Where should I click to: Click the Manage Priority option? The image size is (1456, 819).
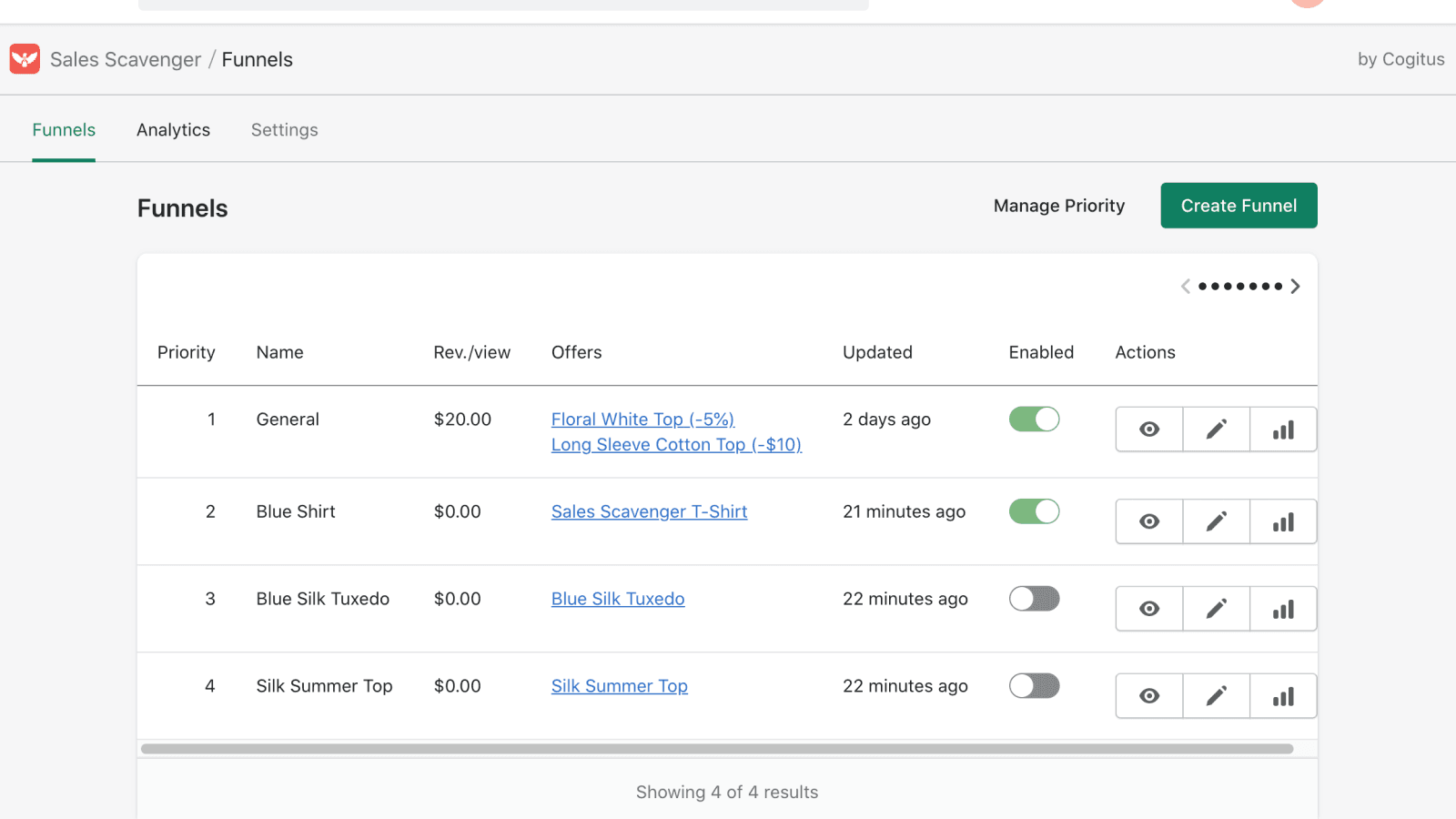pyautogui.click(x=1058, y=205)
